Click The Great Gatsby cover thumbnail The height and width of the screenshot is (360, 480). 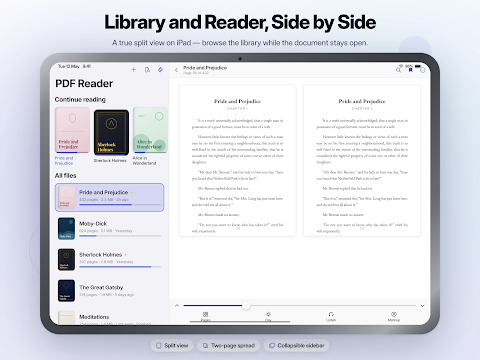pos(66,291)
